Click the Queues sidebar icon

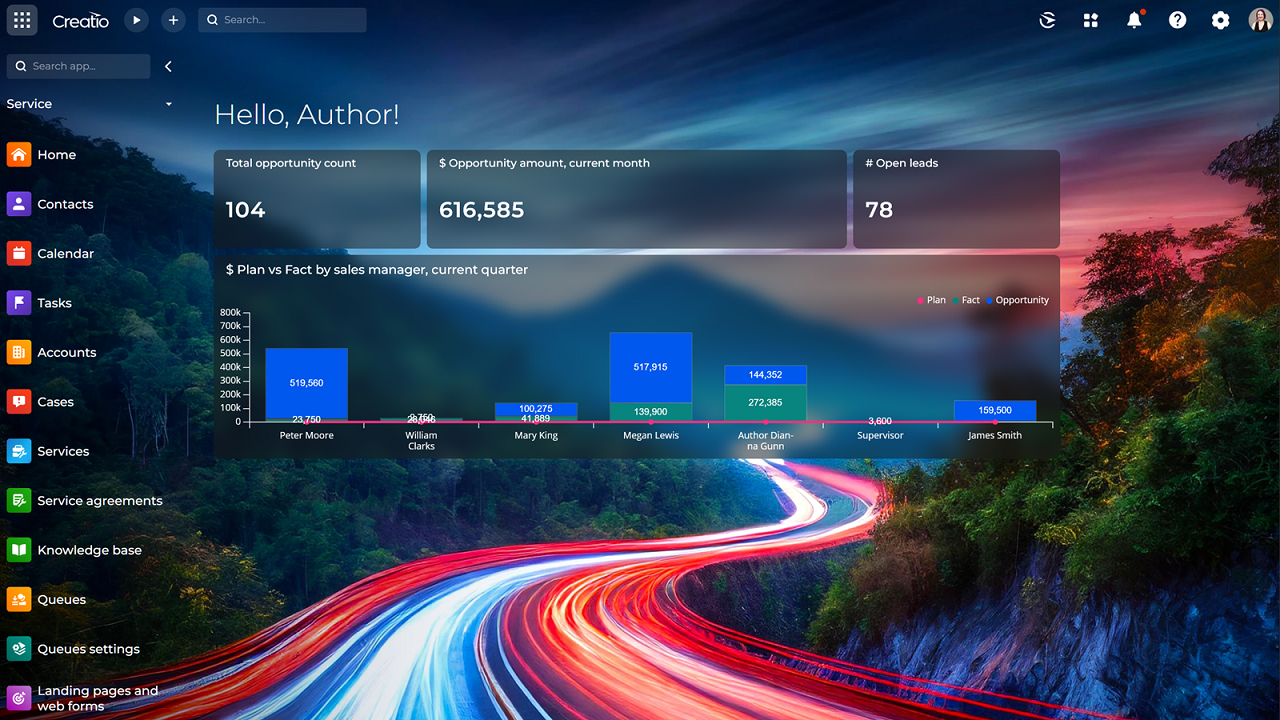(x=19, y=600)
